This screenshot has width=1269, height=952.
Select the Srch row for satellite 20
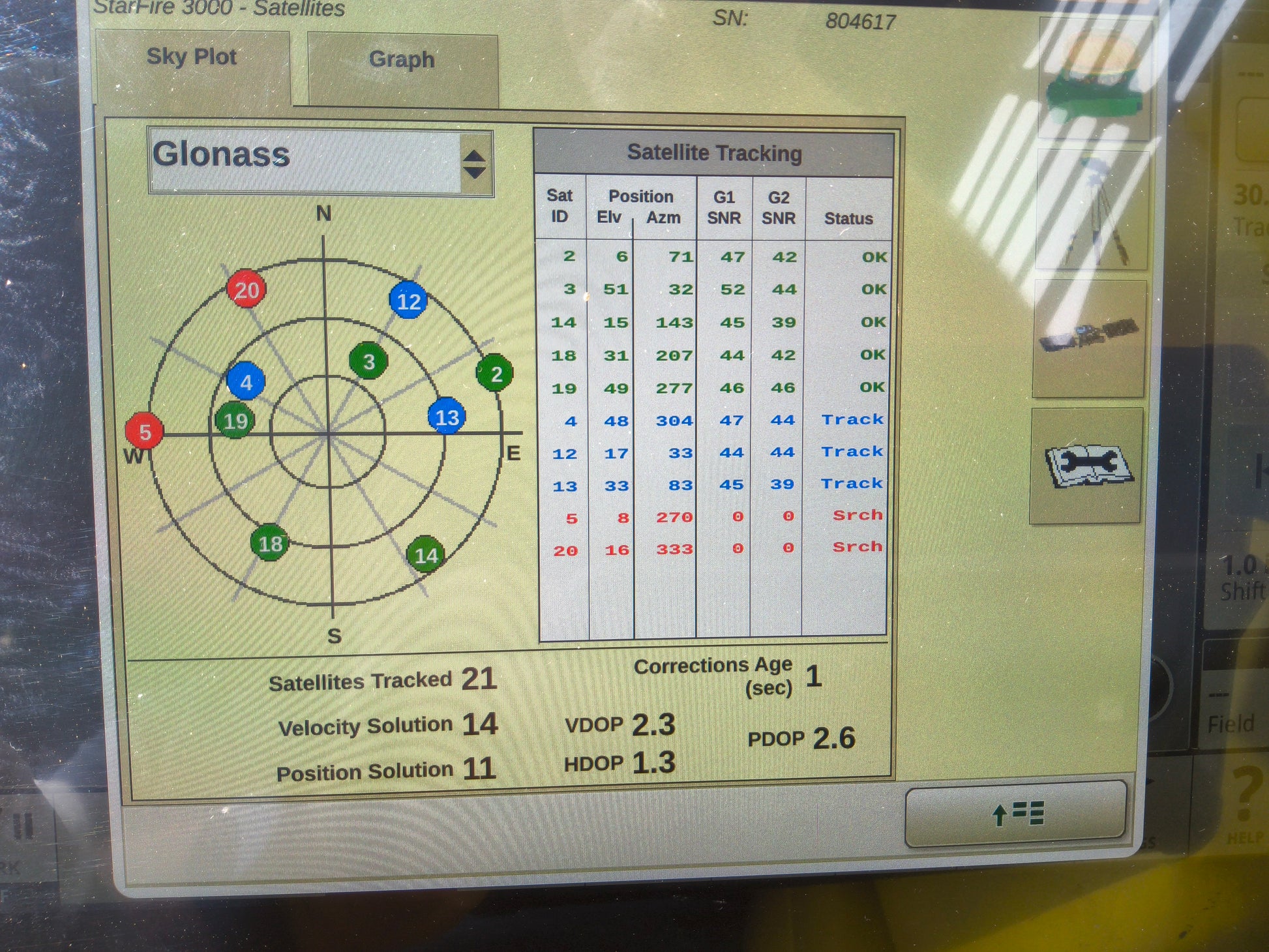(711, 549)
